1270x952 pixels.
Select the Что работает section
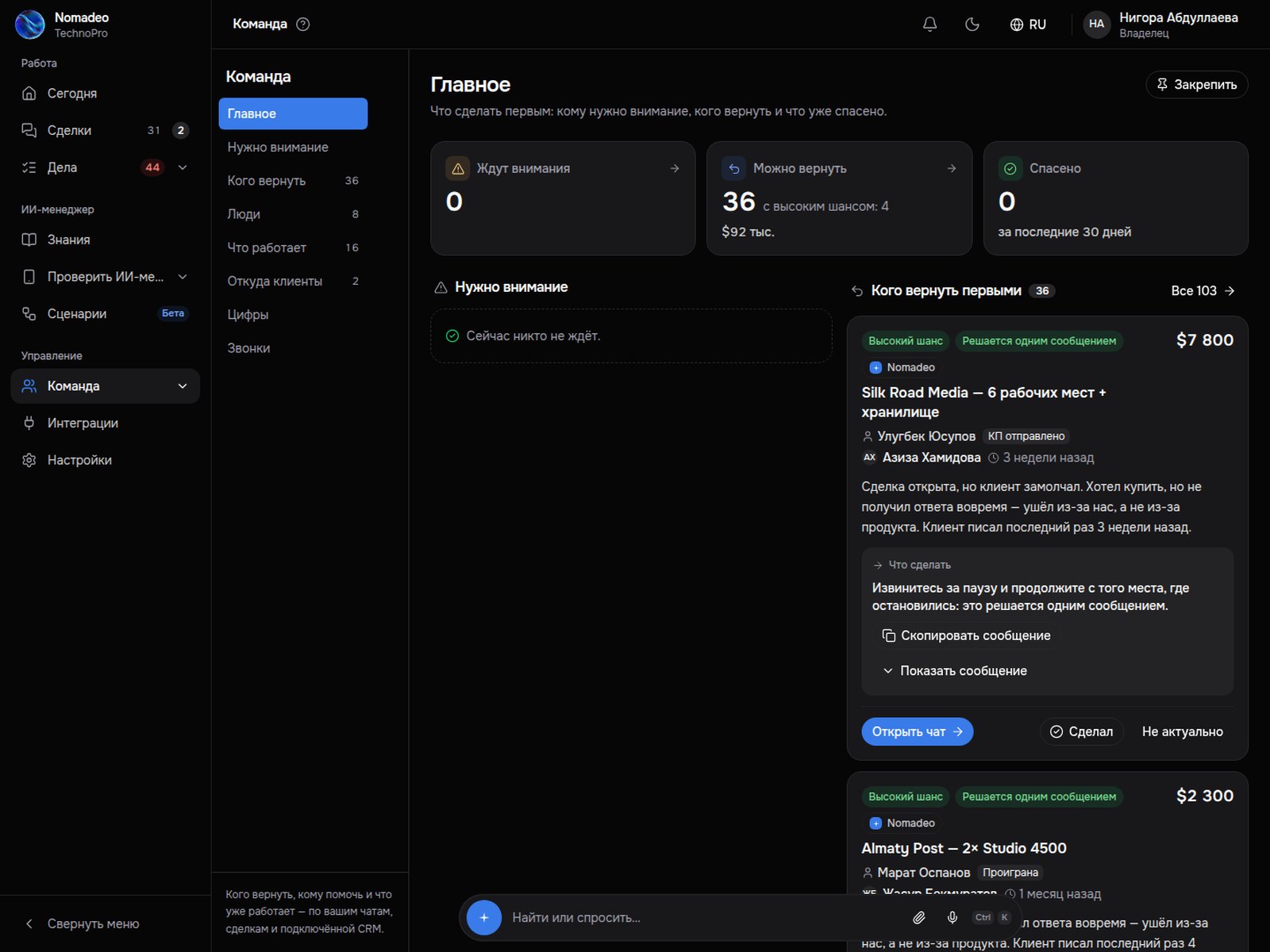click(x=293, y=248)
